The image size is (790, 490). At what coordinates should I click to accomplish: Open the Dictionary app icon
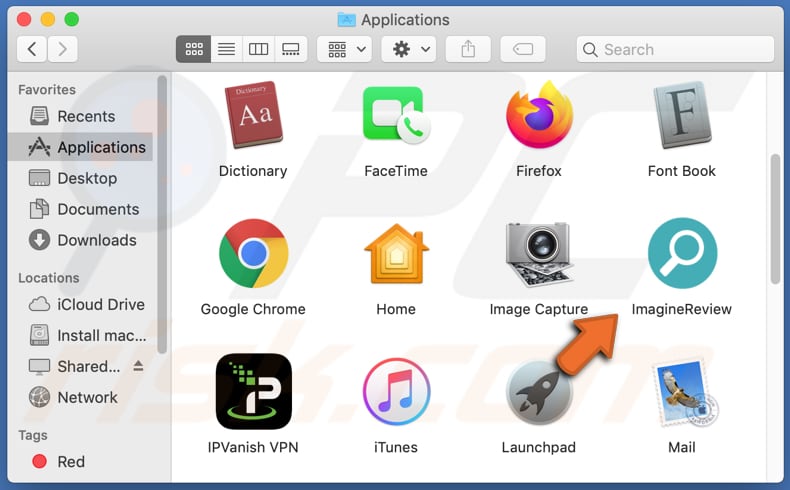click(253, 115)
